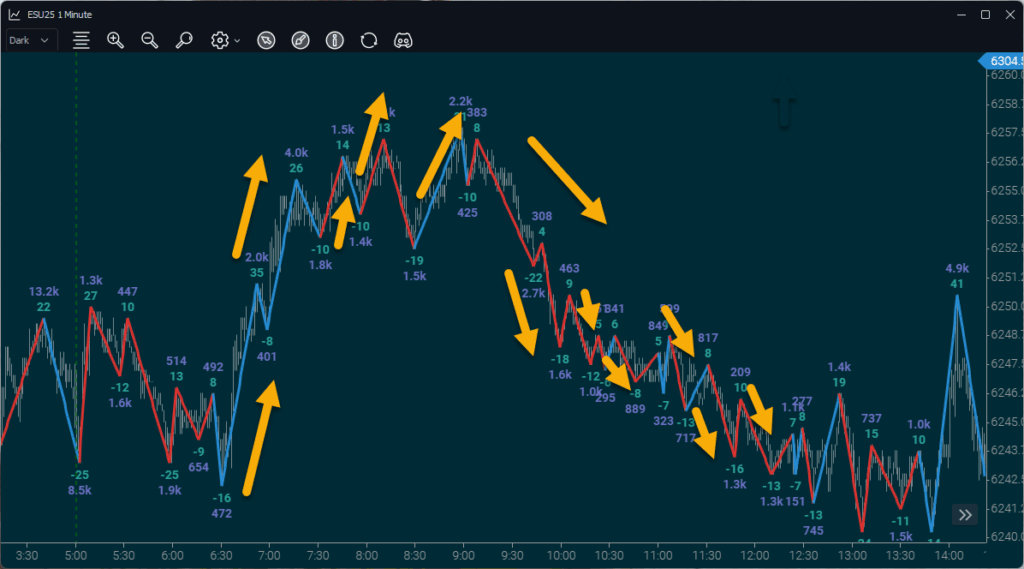Click the 2.0k swing label

click(257, 257)
